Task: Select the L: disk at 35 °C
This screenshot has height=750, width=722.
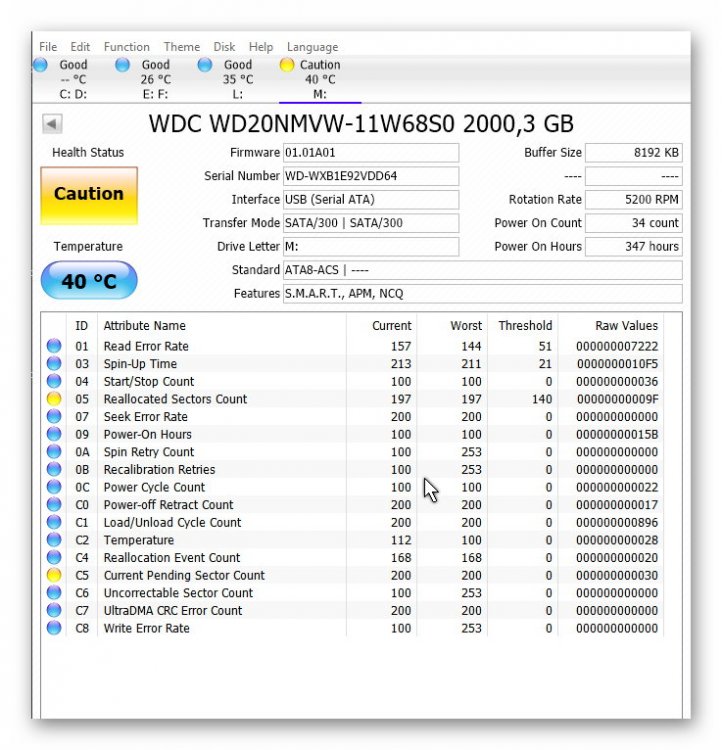Action: click(238, 79)
